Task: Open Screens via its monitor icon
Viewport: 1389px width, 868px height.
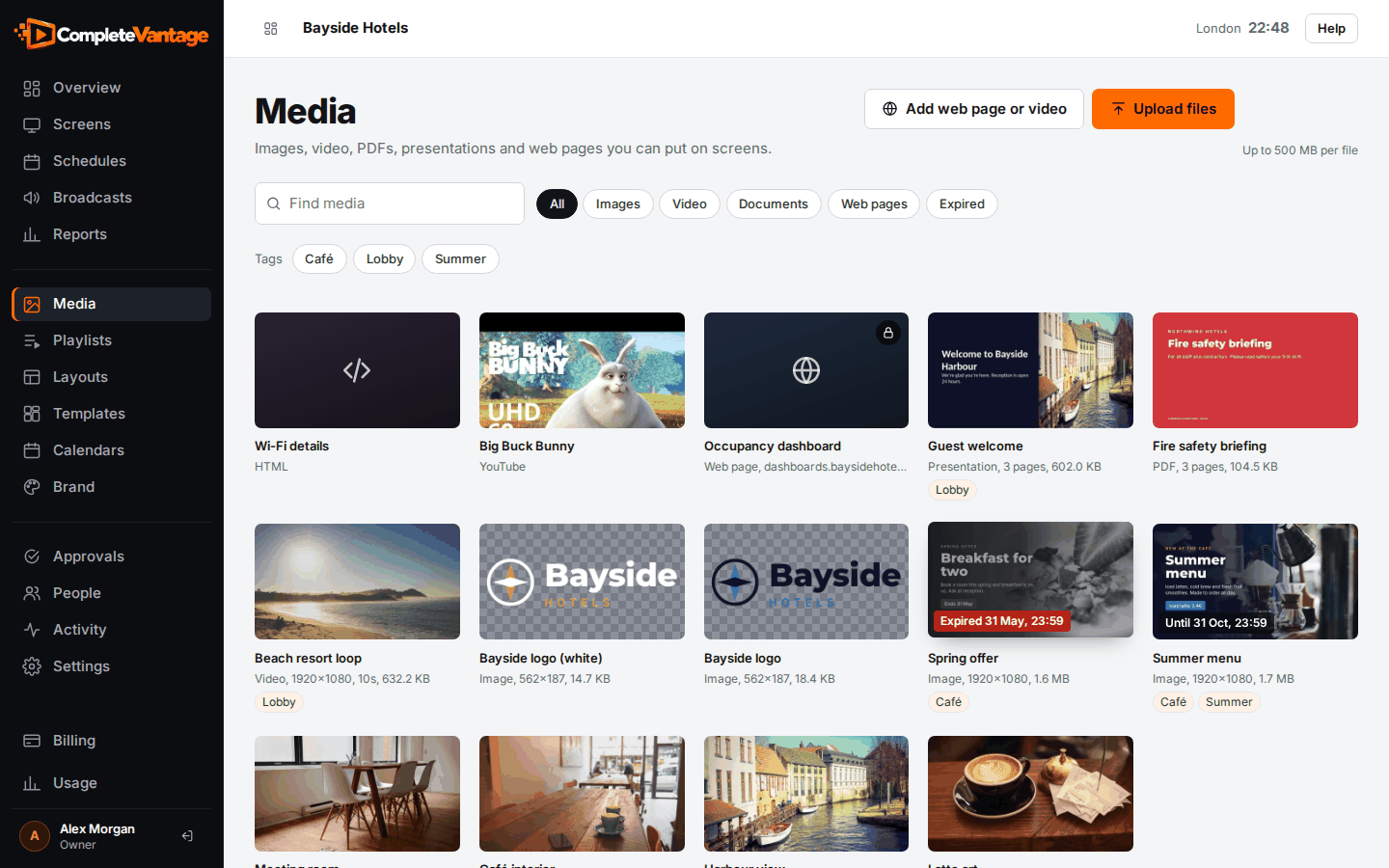Action: [x=32, y=124]
